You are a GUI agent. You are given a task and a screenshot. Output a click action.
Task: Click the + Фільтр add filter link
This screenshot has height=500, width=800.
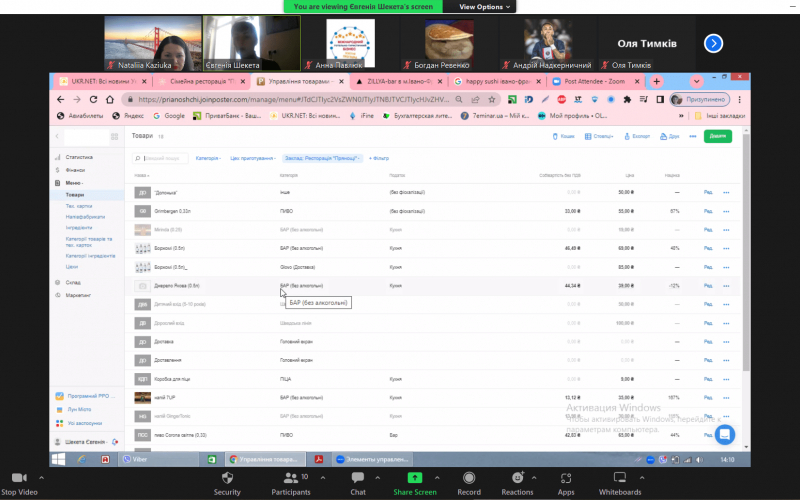pyautogui.click(x=379, y=158)
